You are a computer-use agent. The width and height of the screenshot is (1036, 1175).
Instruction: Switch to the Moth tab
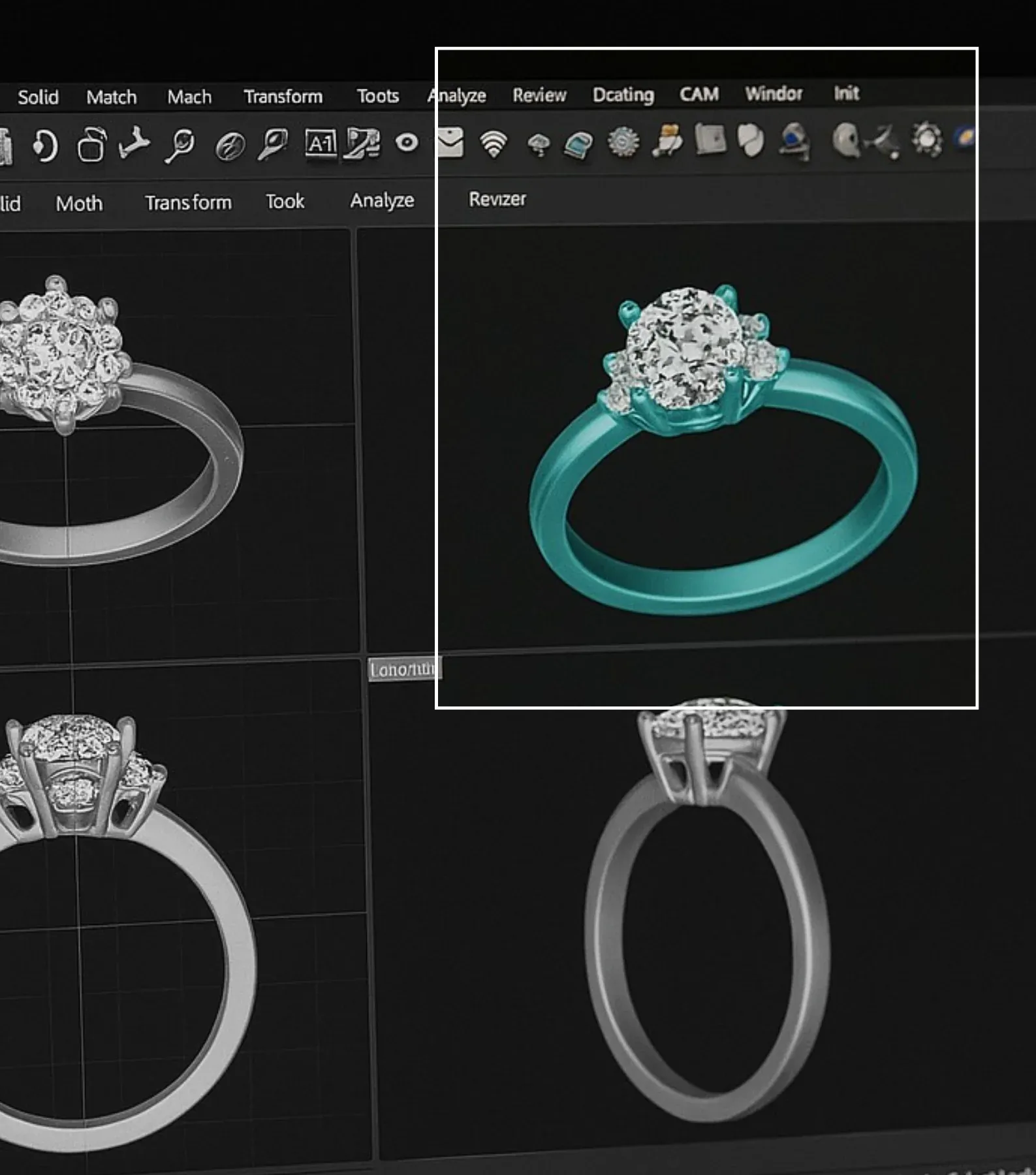(79, 204)
